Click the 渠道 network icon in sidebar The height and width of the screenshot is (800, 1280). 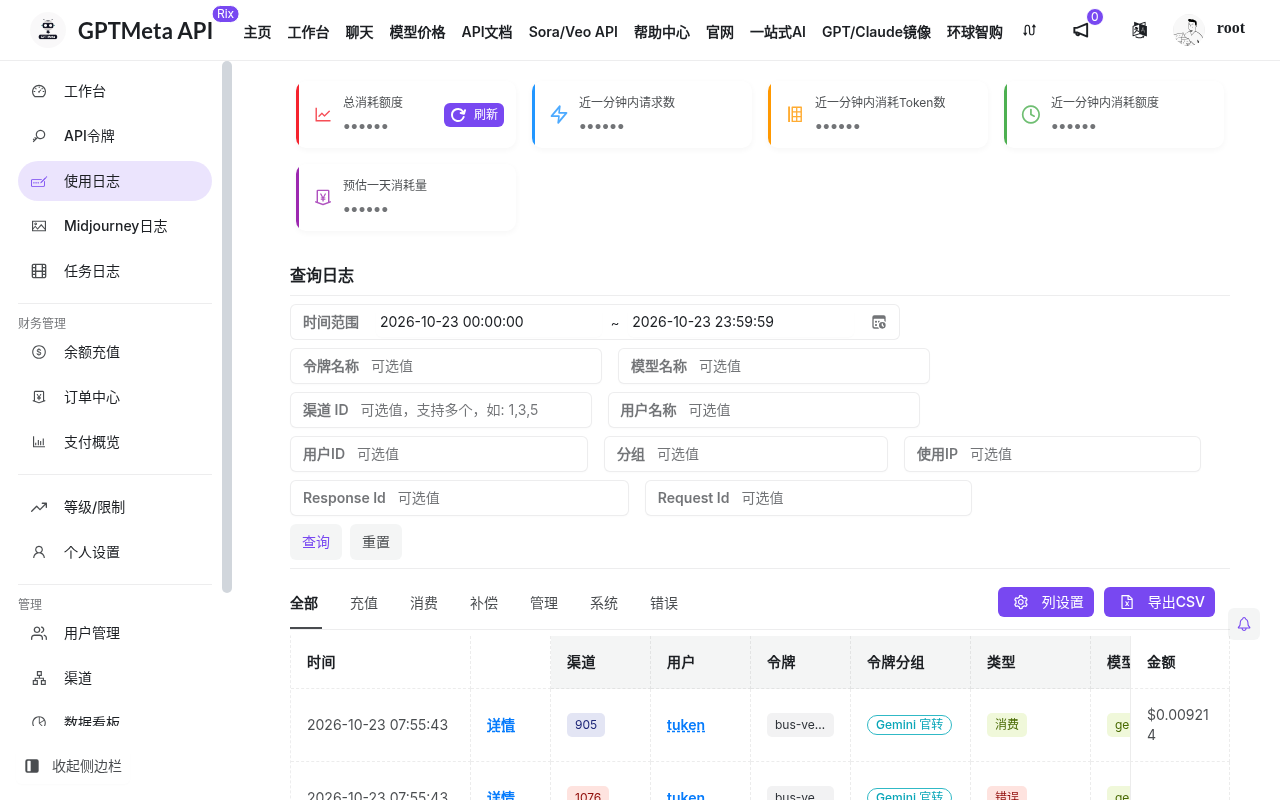click(x=39, y=678)
